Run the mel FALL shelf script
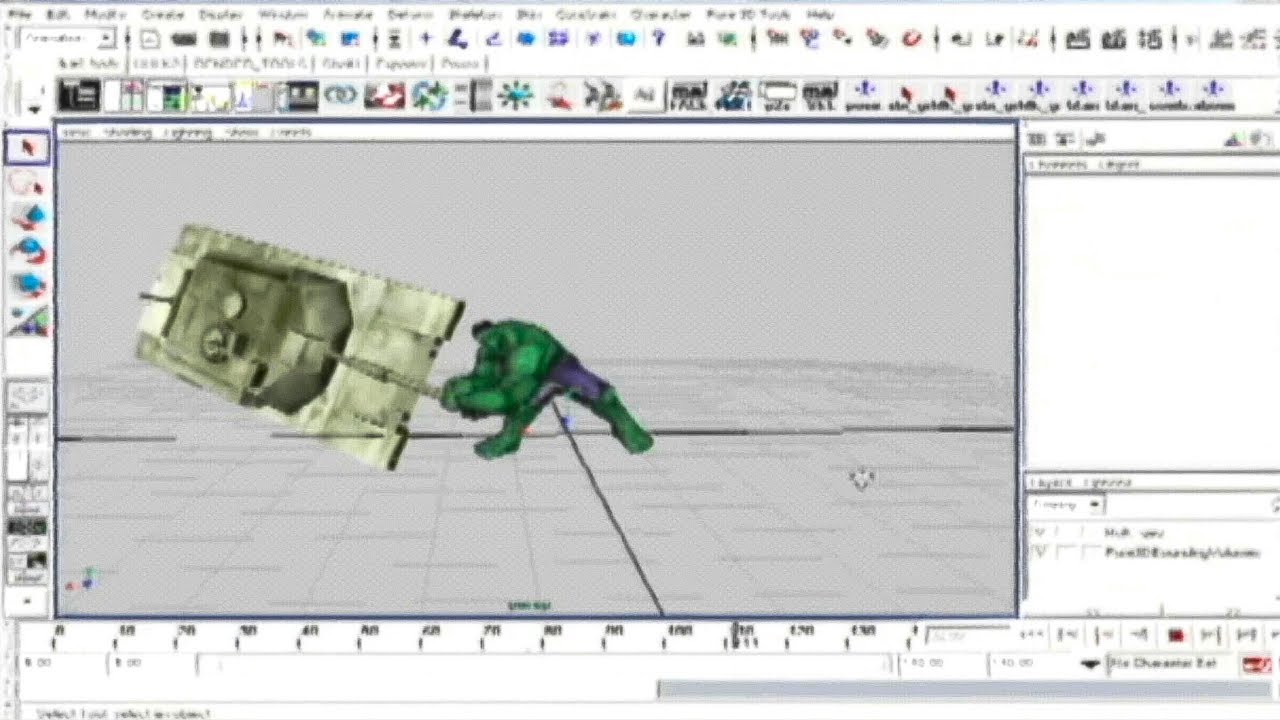The width and height of the screenshot is (1280, 720). pos(689,96)
